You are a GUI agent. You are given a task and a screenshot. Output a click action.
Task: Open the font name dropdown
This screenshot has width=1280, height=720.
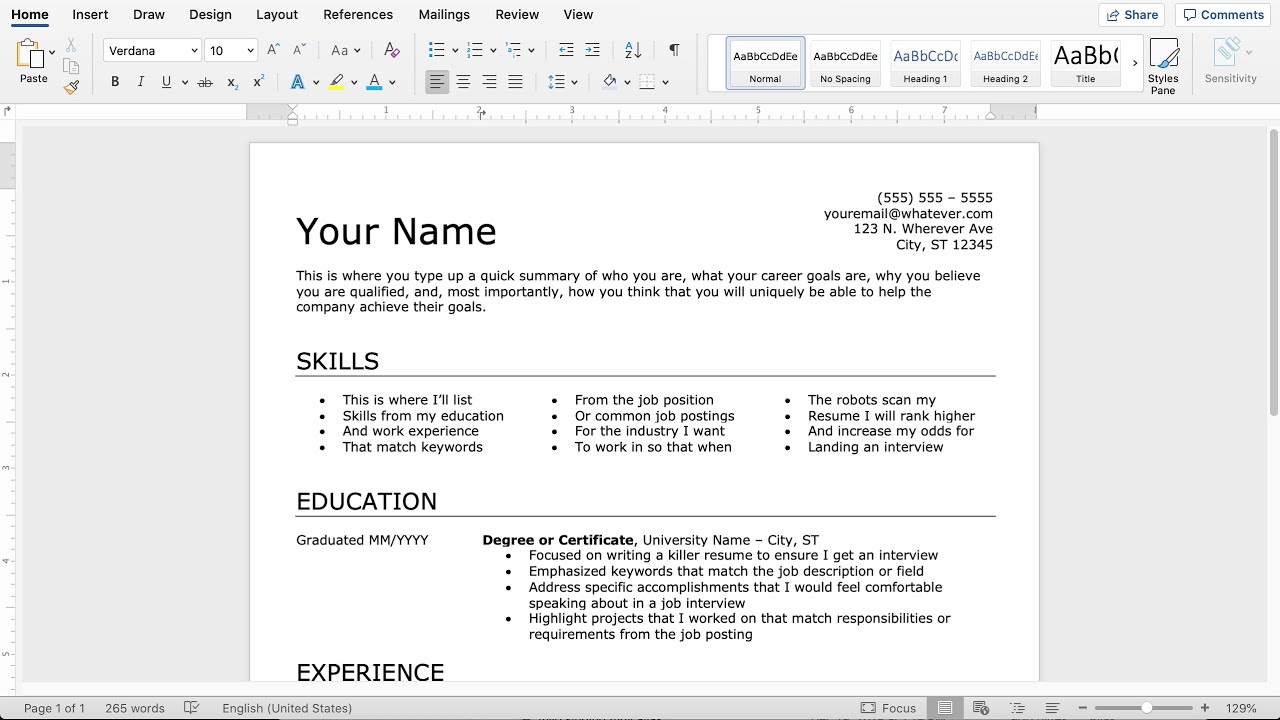(194, 51)
